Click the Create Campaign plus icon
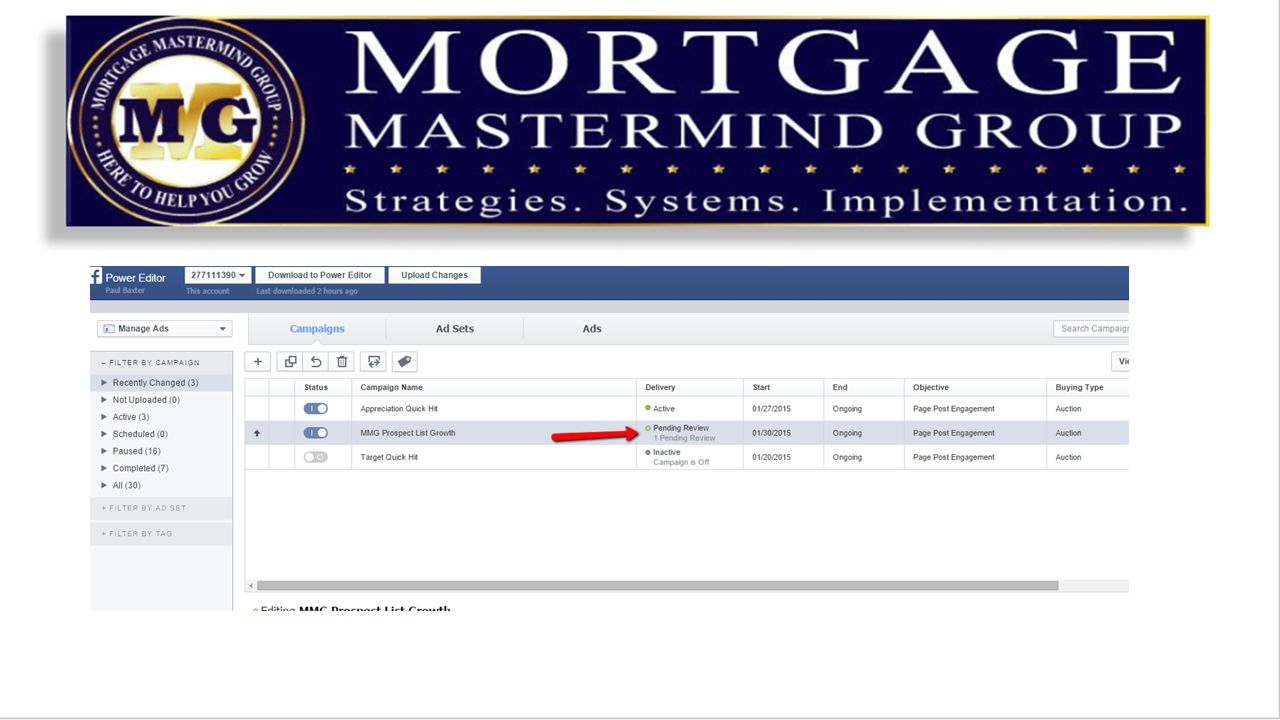This screenshot has height=720, width=1280. (x=258, y=362)
